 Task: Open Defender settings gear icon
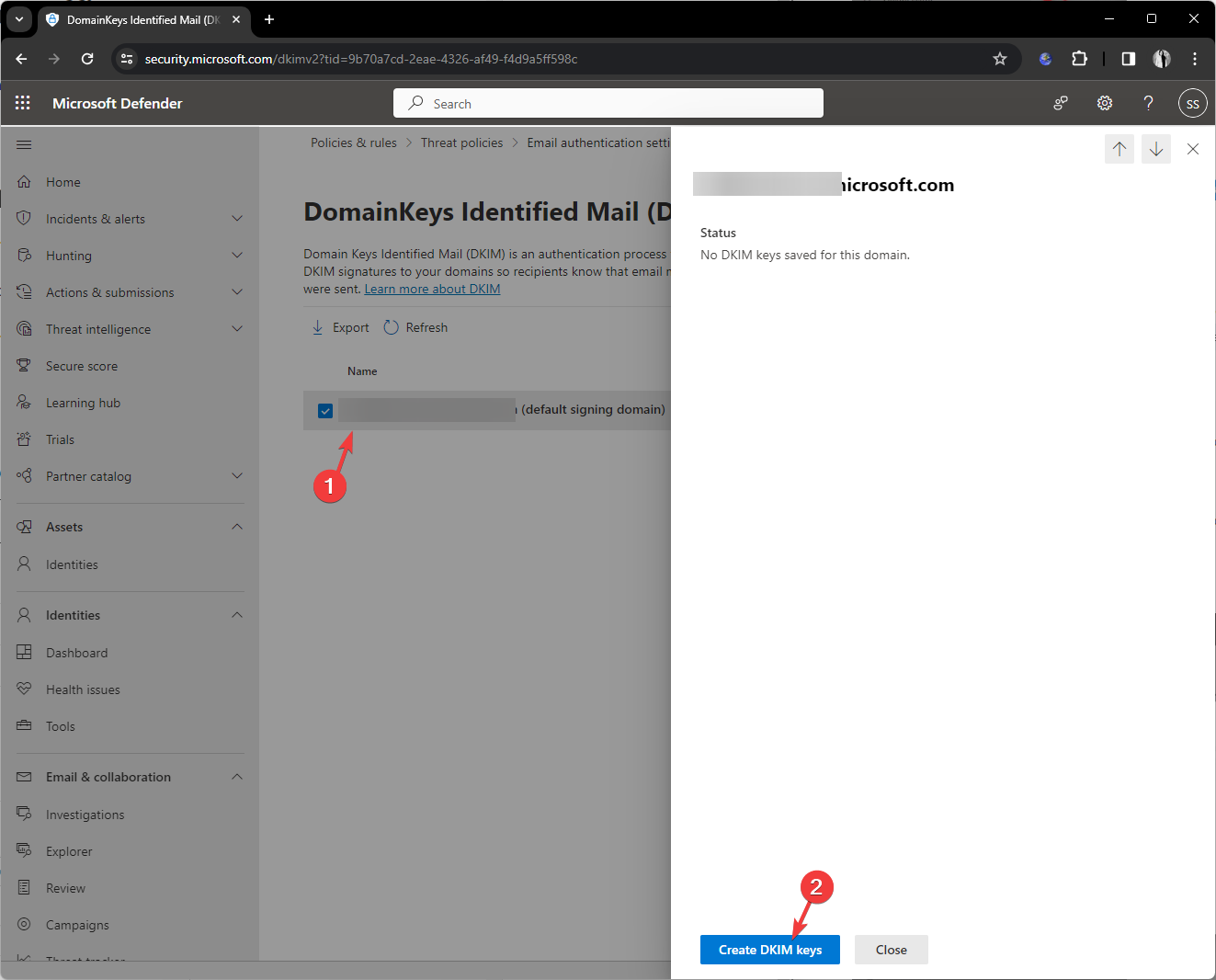[x=1105, y=103]
